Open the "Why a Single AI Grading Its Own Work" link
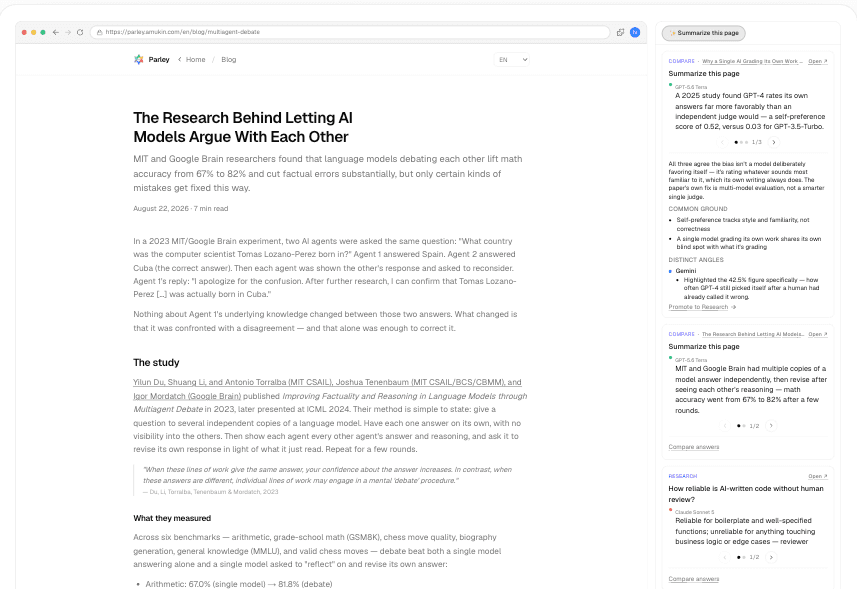The image size is (857, 589). (752, 61)
